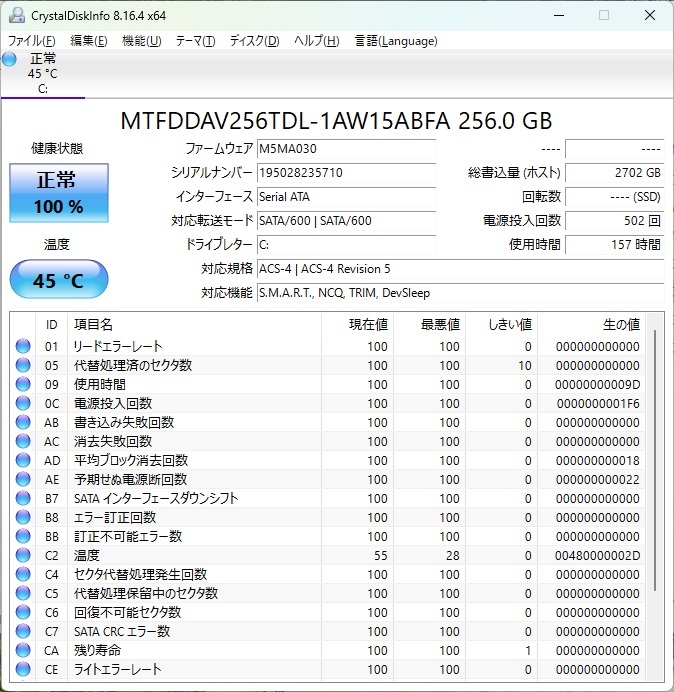Click threshold 1 in 残り寿命 row

pos(528,651)
